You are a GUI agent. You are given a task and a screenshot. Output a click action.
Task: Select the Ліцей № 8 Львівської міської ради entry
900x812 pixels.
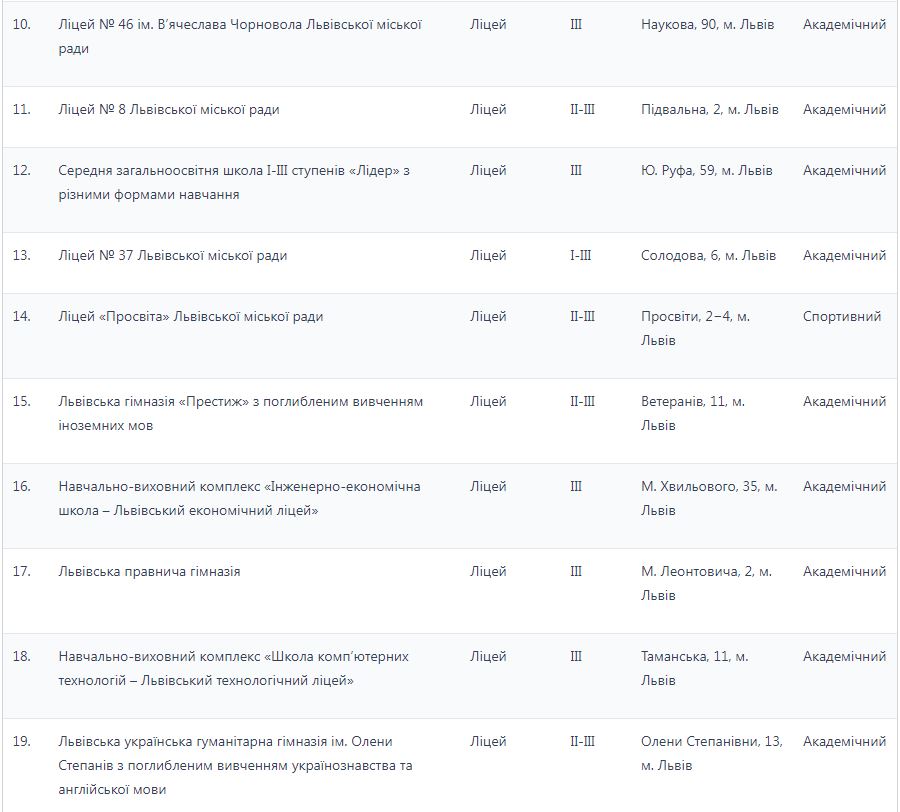pyautogui.click(x=169, y=110)
